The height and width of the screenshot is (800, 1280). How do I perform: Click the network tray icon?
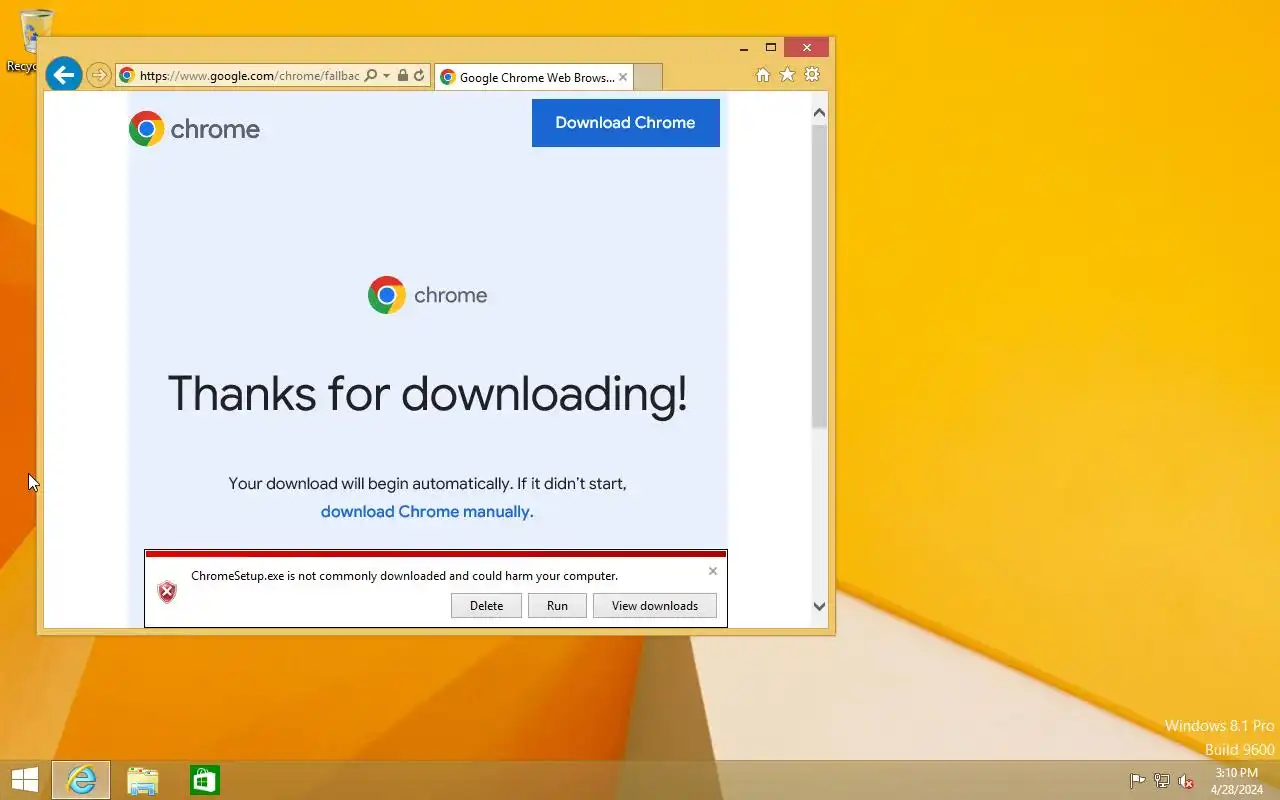(1162, 781)
